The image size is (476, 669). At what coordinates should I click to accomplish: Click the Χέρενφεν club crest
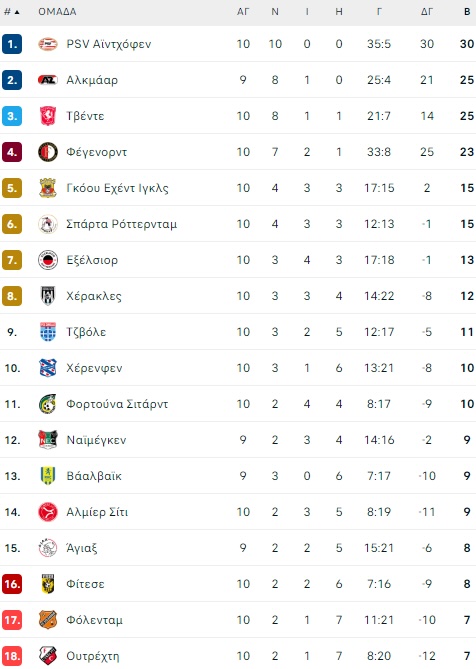point(48,368)
